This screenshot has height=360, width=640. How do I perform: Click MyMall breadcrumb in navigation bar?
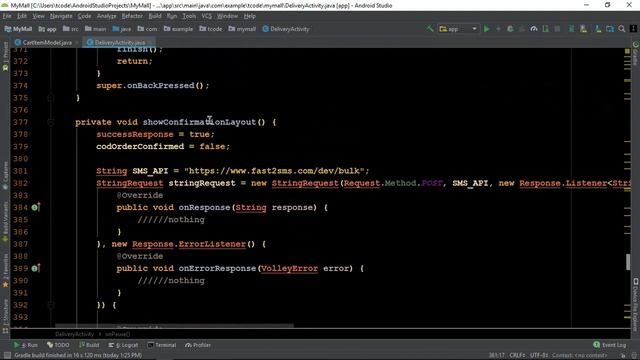(18, 29)
